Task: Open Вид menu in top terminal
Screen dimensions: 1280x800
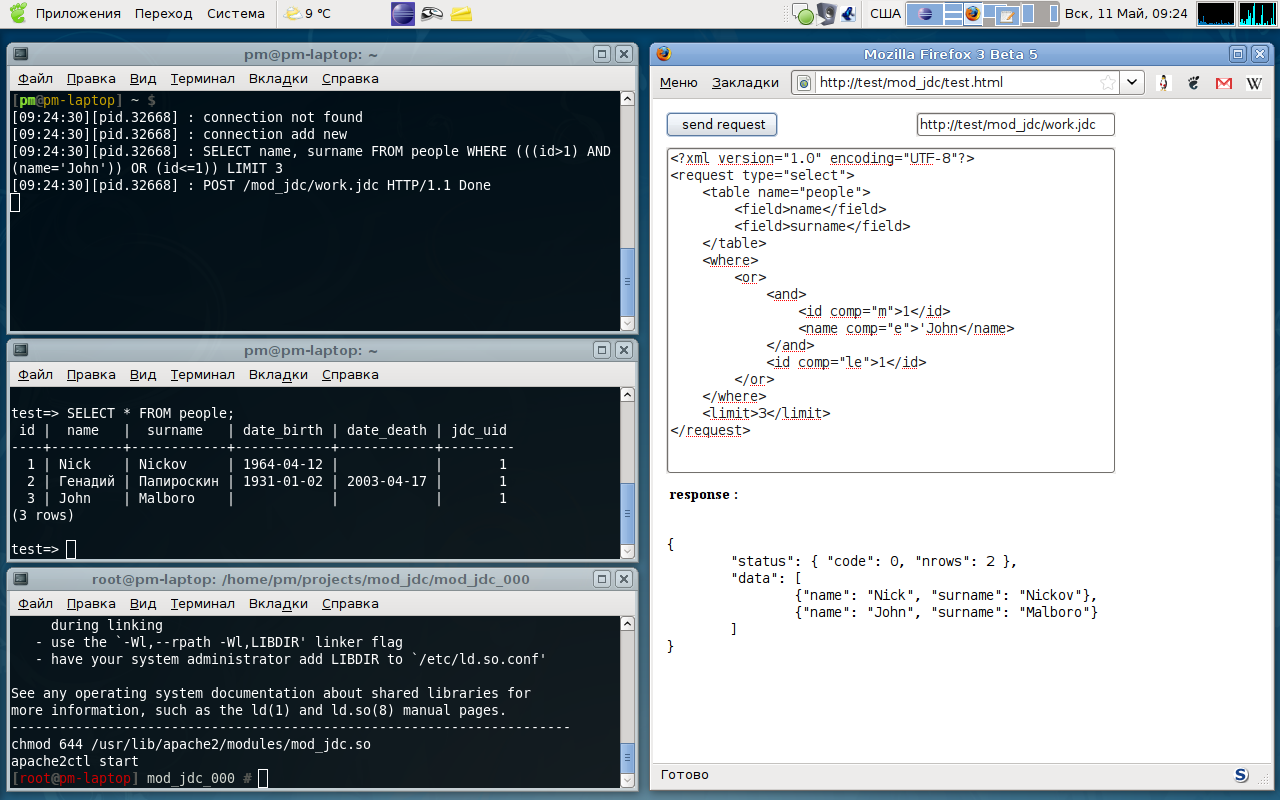Action: click(x=143, y=79)
